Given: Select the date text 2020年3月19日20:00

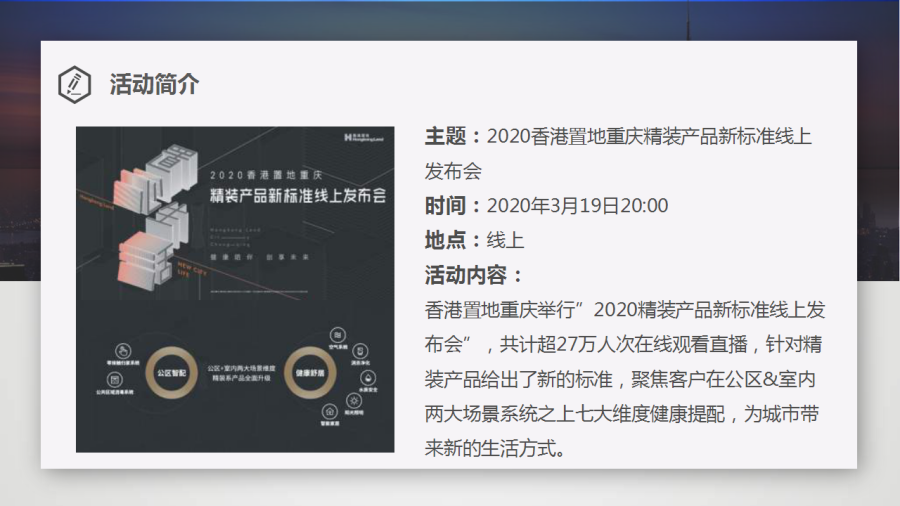Looking at the screenshot, I should pos(577,205).
